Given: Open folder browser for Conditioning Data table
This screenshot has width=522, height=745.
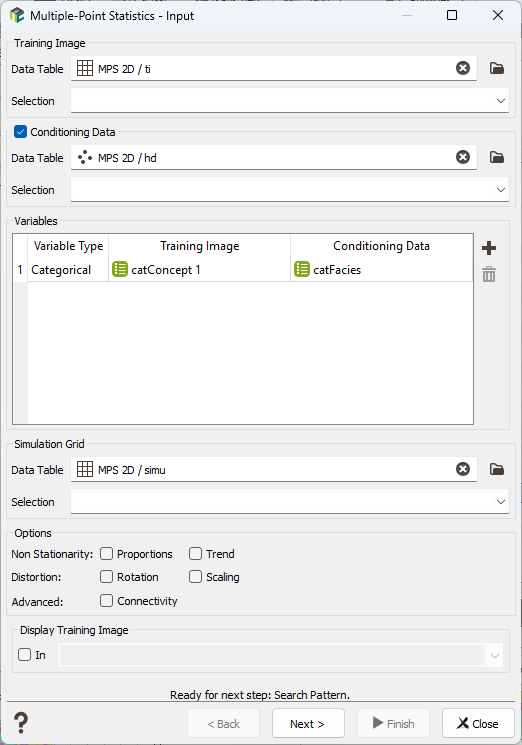Looking at the screenshot, I should (497, 157).
